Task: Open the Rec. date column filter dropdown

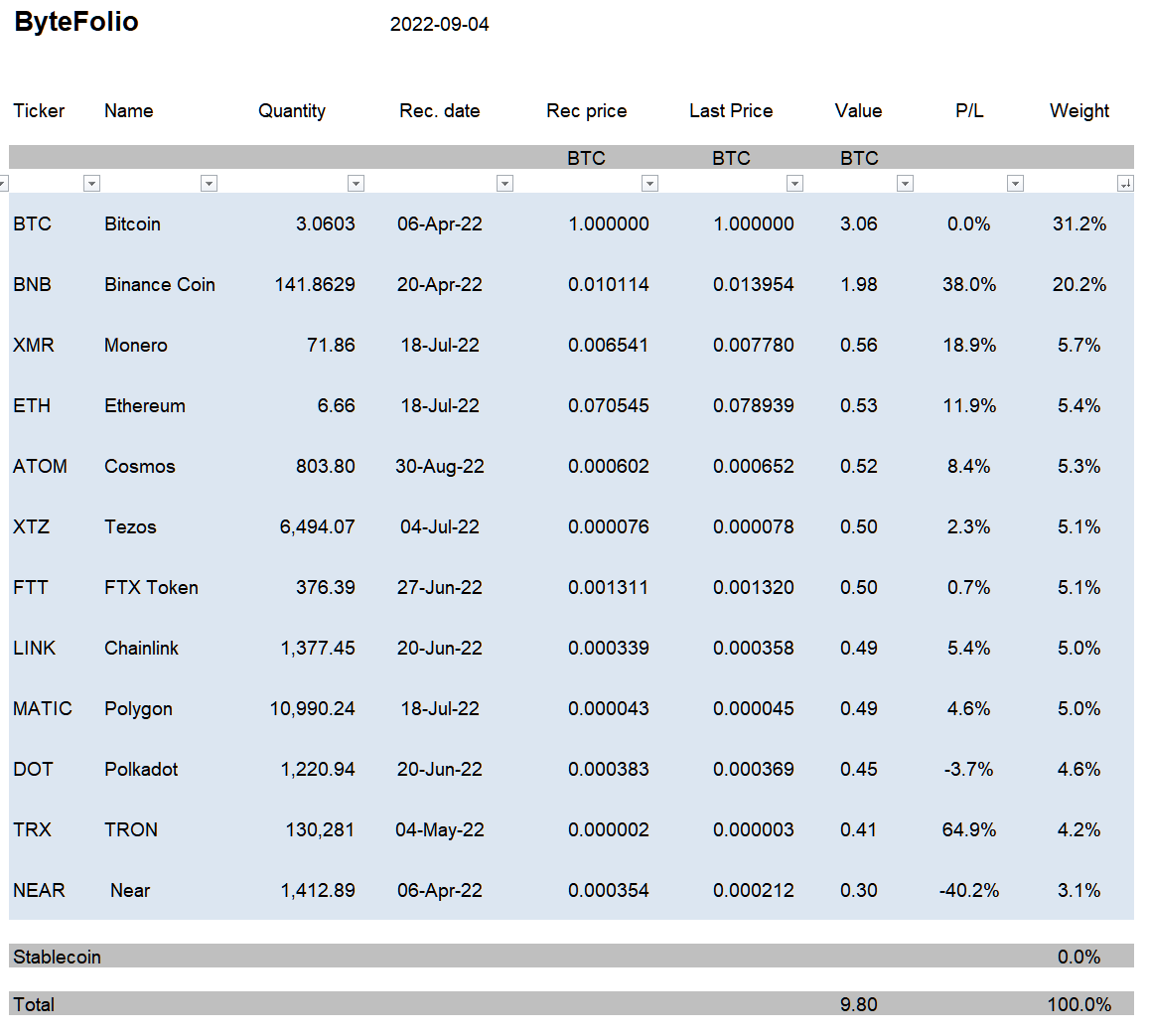Action: [504, 183]
